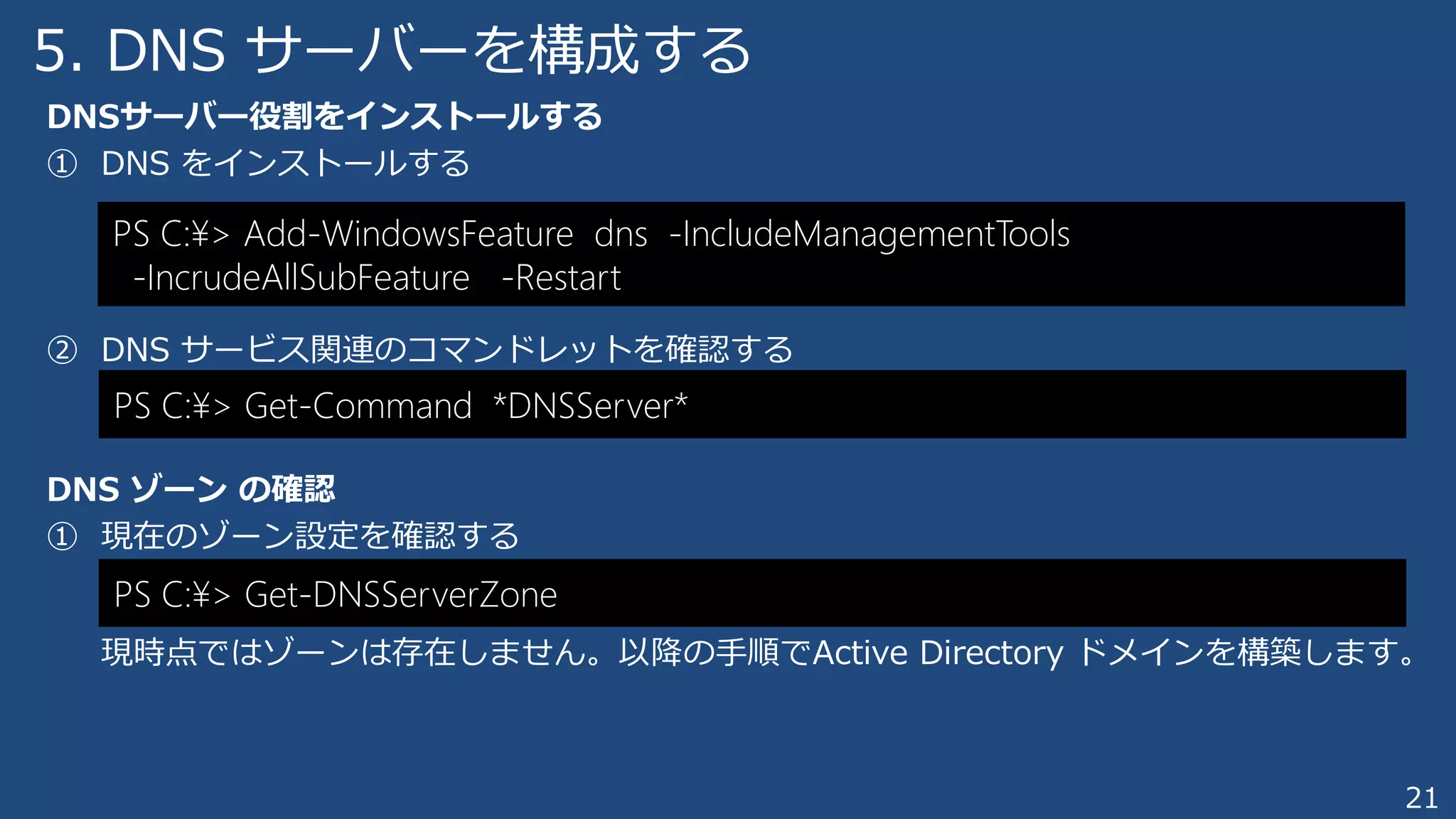Click the step text about checking current zone settings
This screenshot has width=1456, height=819.
point(310,536)
